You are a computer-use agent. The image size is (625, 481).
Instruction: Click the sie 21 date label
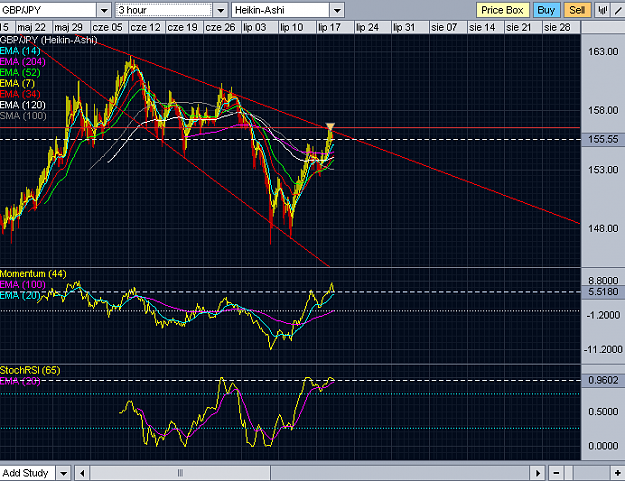pyautogui.click(x=519, y=27)
